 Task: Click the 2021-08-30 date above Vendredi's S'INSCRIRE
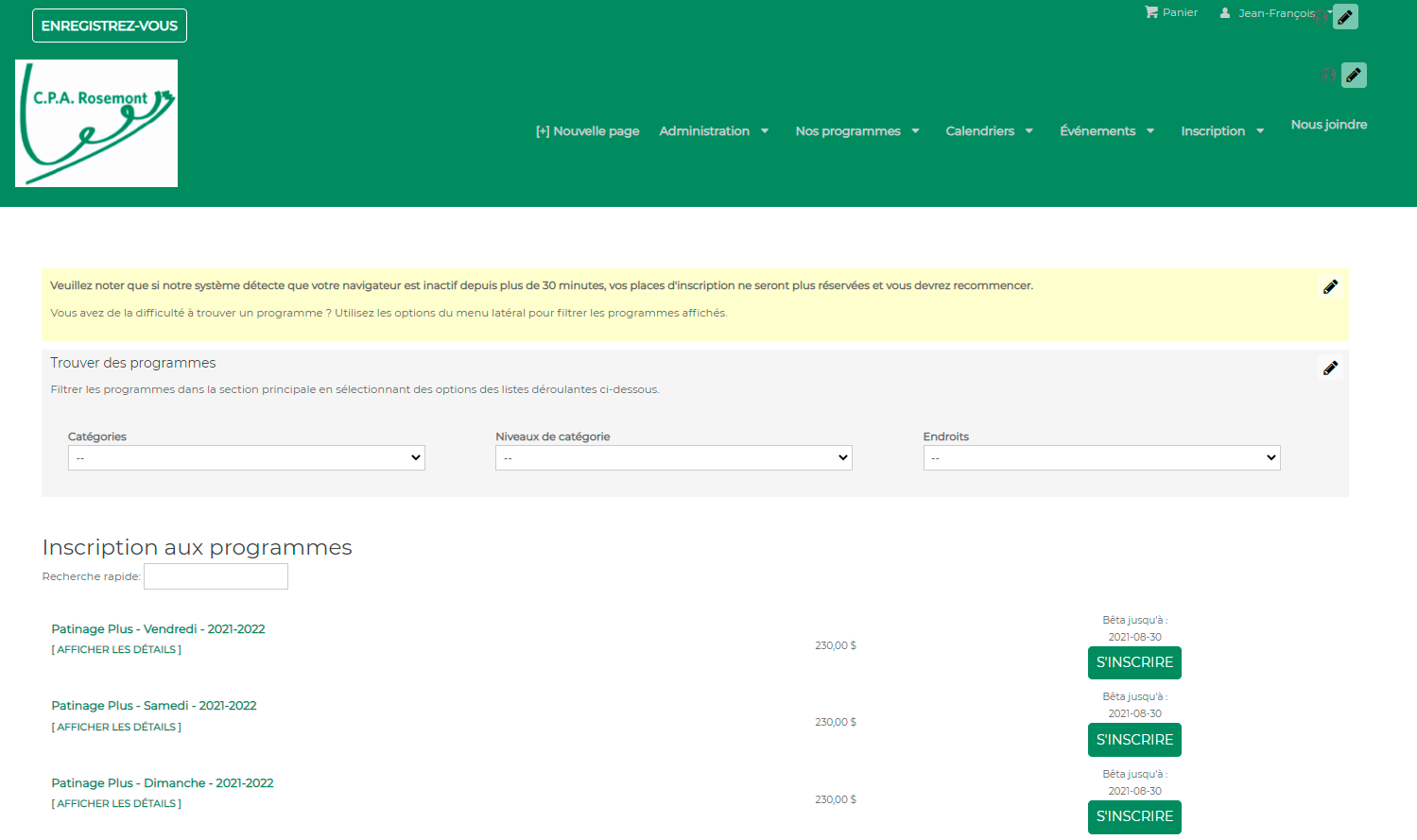[1134, 637]
